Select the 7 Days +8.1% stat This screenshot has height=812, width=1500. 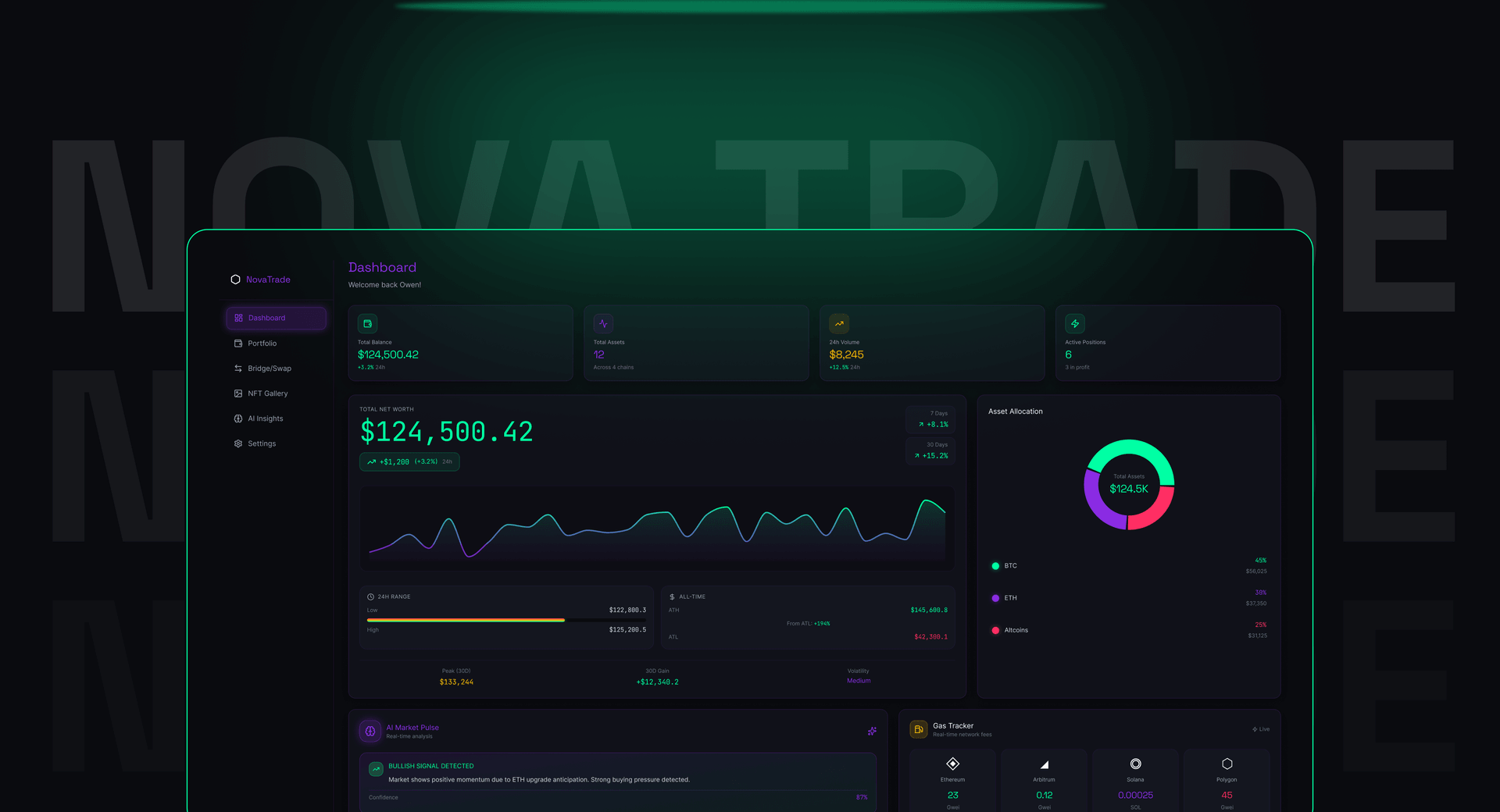(x=930, y=419)
